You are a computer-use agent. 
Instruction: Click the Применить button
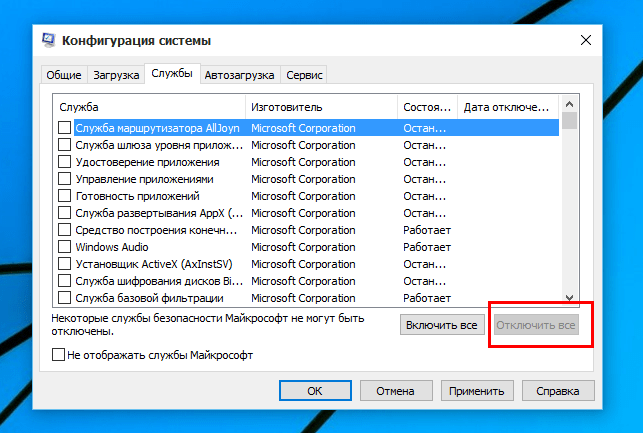coord(477,391)
